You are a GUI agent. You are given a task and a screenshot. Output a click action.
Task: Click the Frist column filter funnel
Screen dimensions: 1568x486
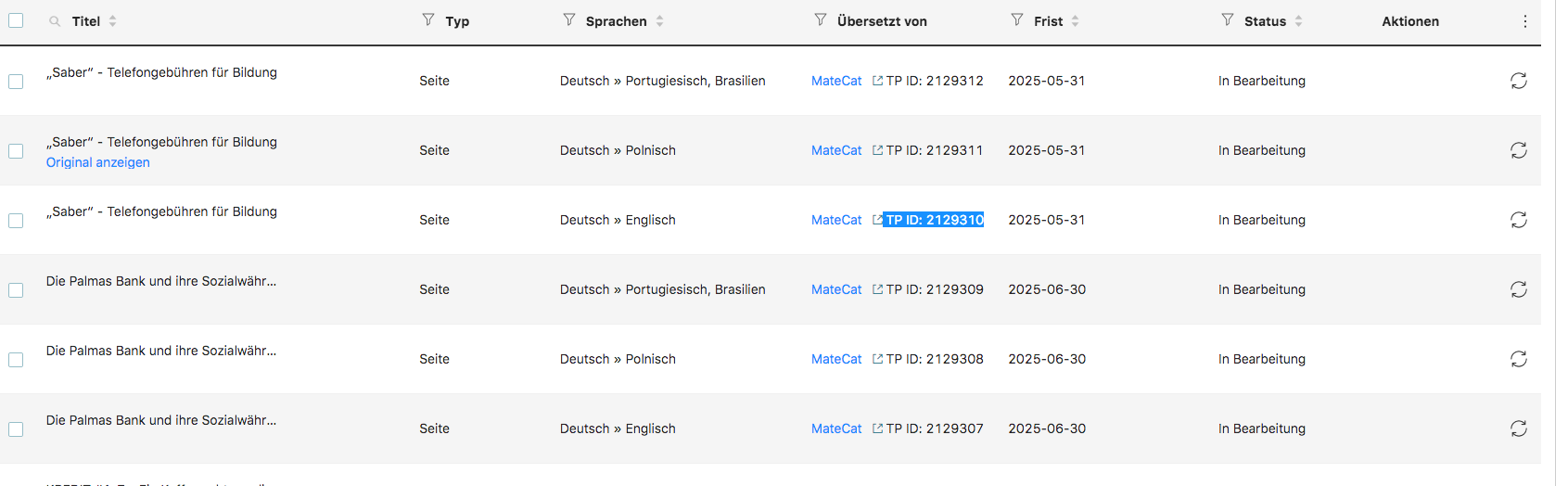pyautogui.click(x=1017, y=19)
